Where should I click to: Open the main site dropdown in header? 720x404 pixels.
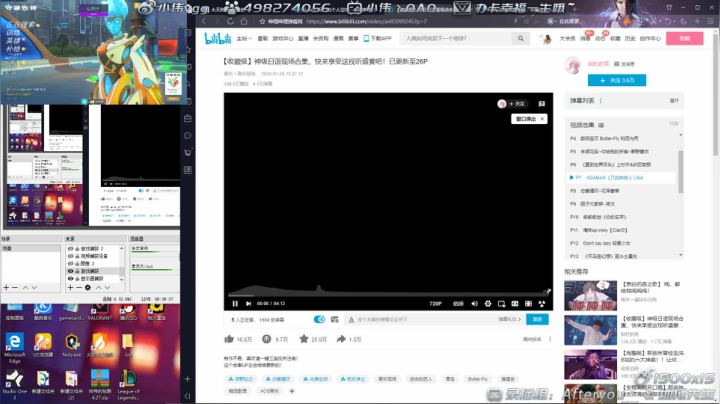pos(244,39)
